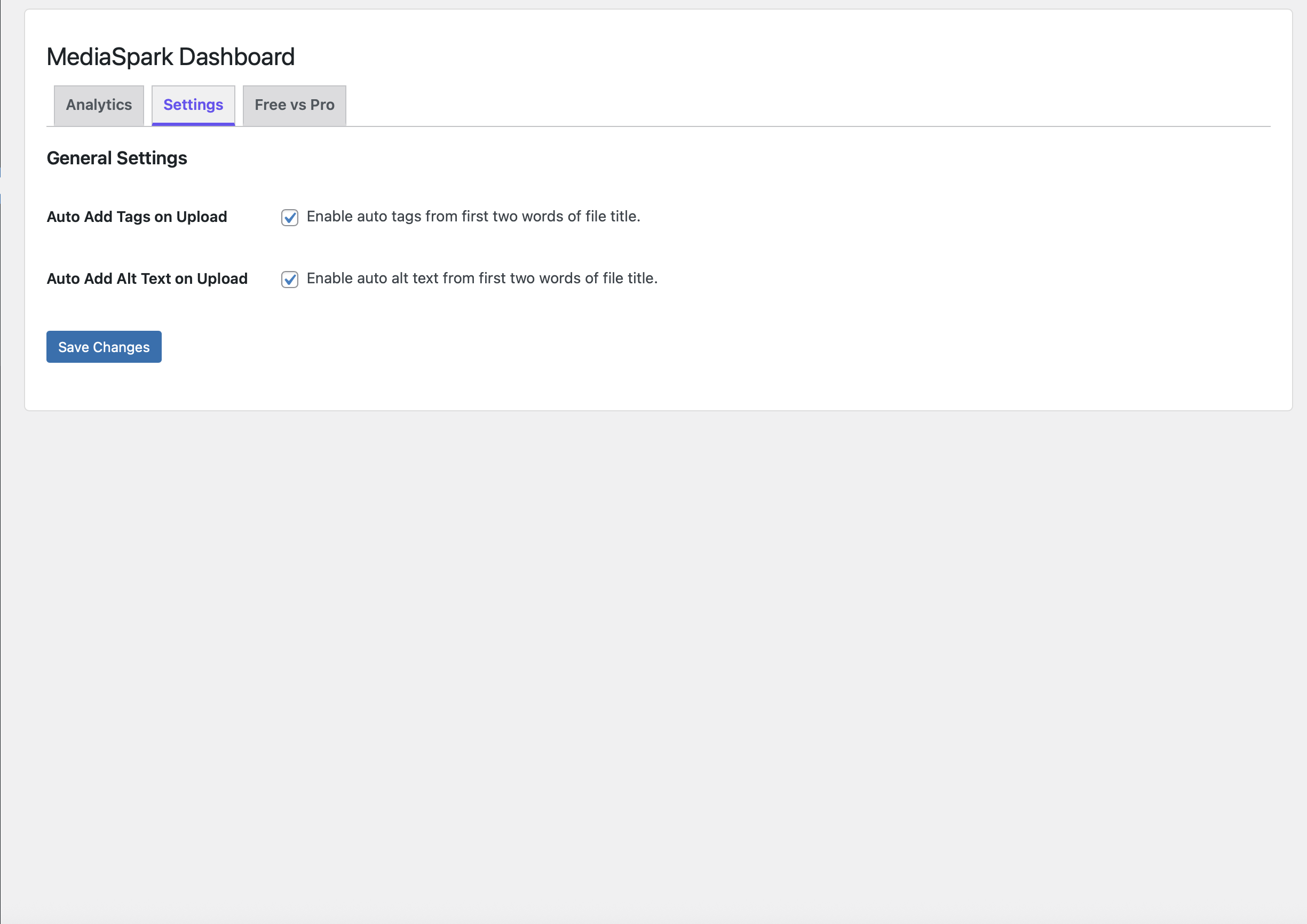
Task: Open the Free vs Pro tab
Action: (294, 105)
